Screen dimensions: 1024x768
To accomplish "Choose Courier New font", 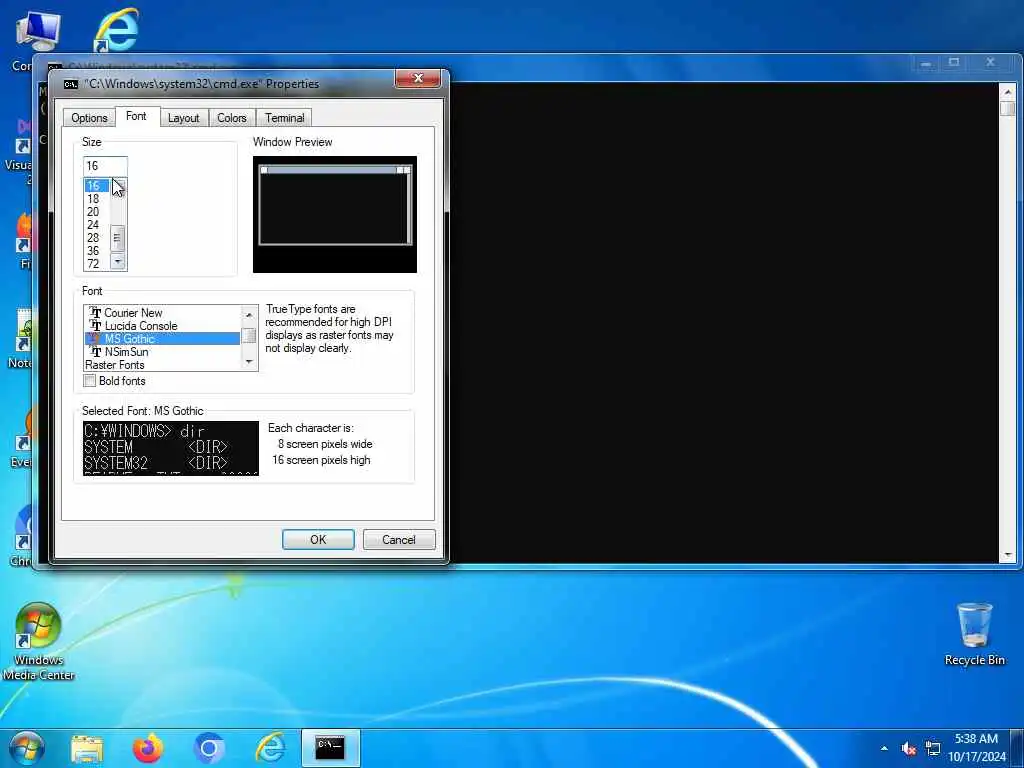I will (x=163, y=313).
